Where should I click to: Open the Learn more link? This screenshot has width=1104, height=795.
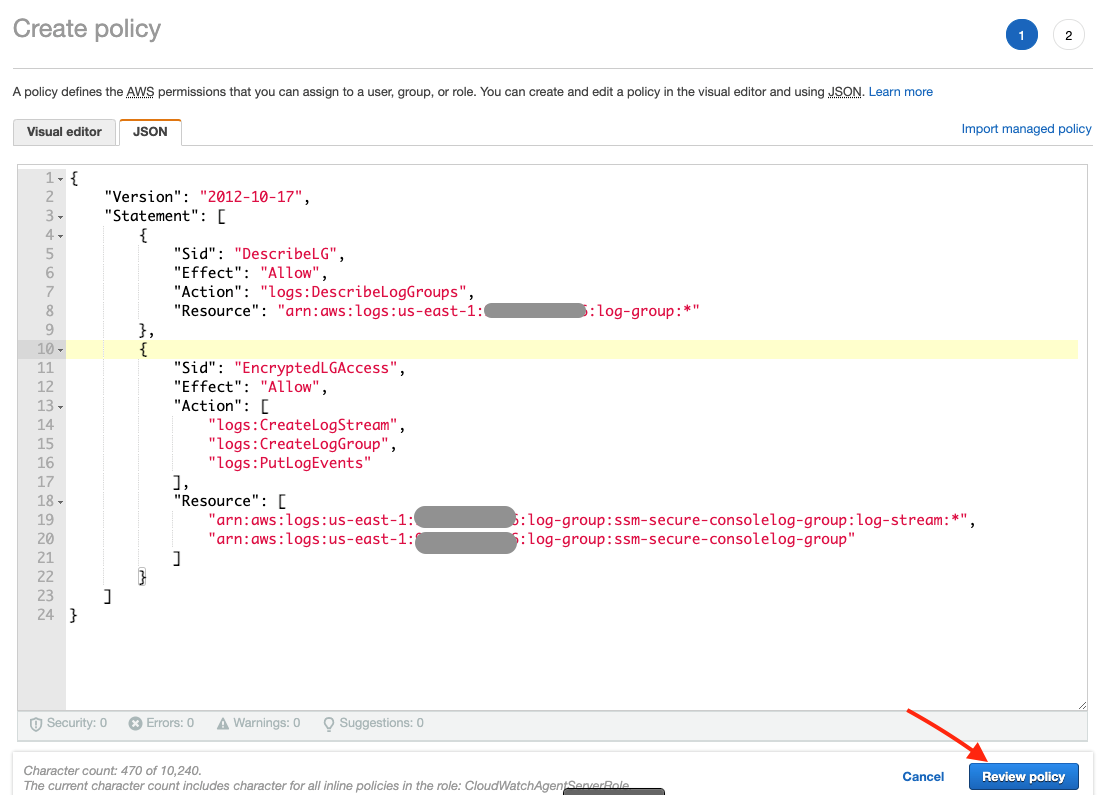click(x=900, y=91)
